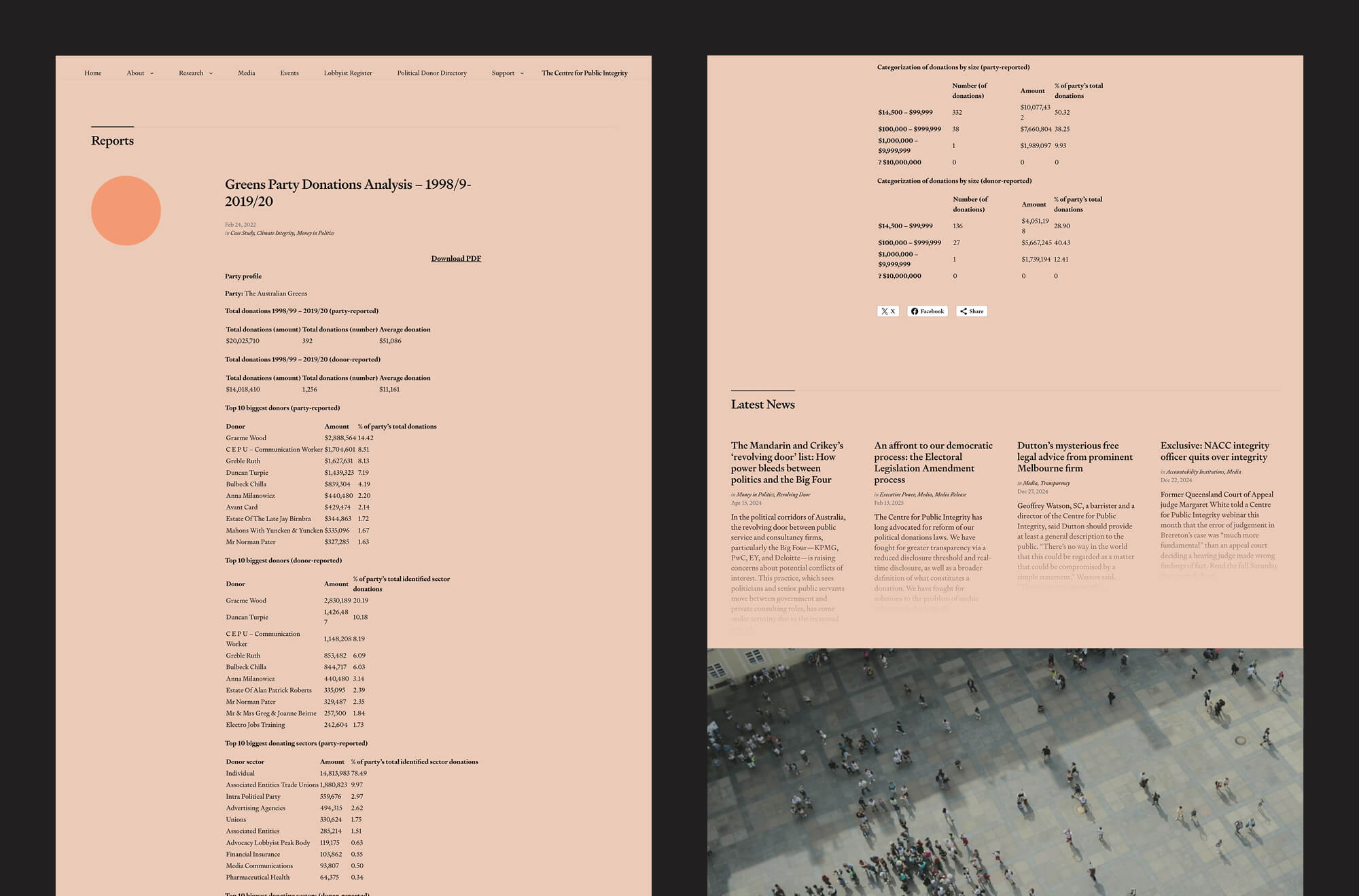This screenshot has width=1359, height=896.
Task: Open the Case Study category link
Action: click(x=242, y=233)
